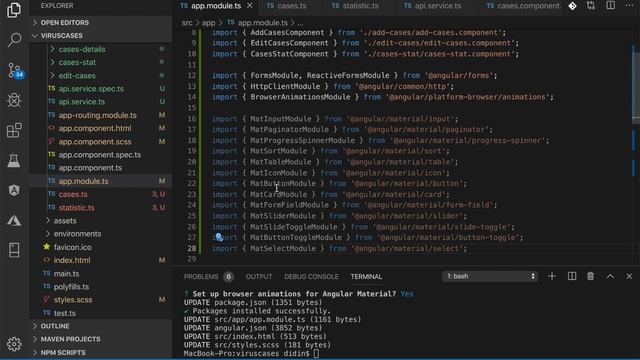Open test.ts file
This screenshot has height=360, width=640.
(64, 313)
